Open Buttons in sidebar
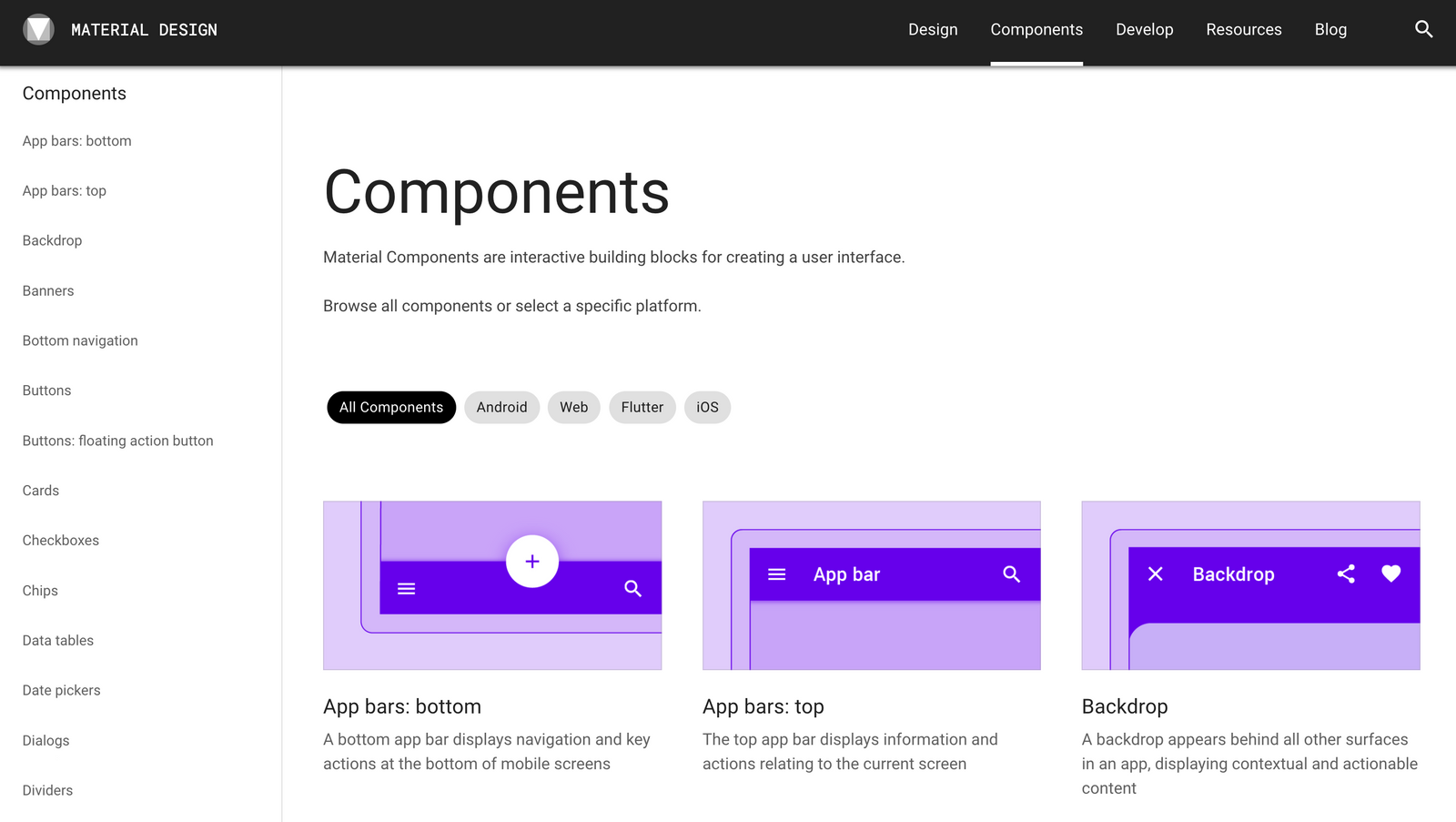Viewport: 1456px width, 822px height. point(46,391)
